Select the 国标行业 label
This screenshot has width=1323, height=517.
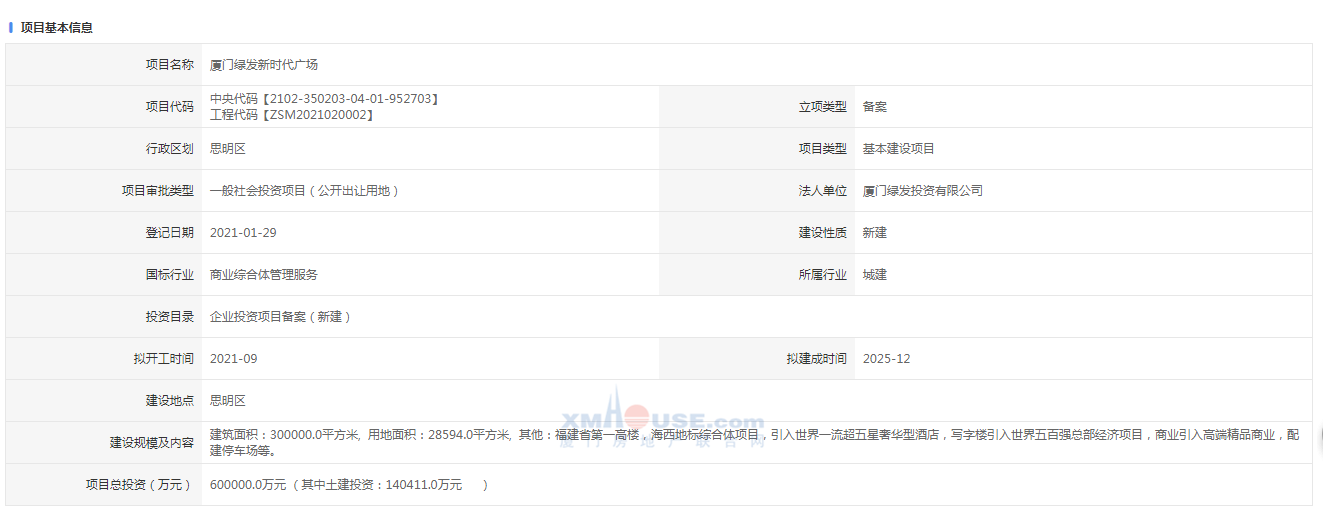tap(170, 274)
